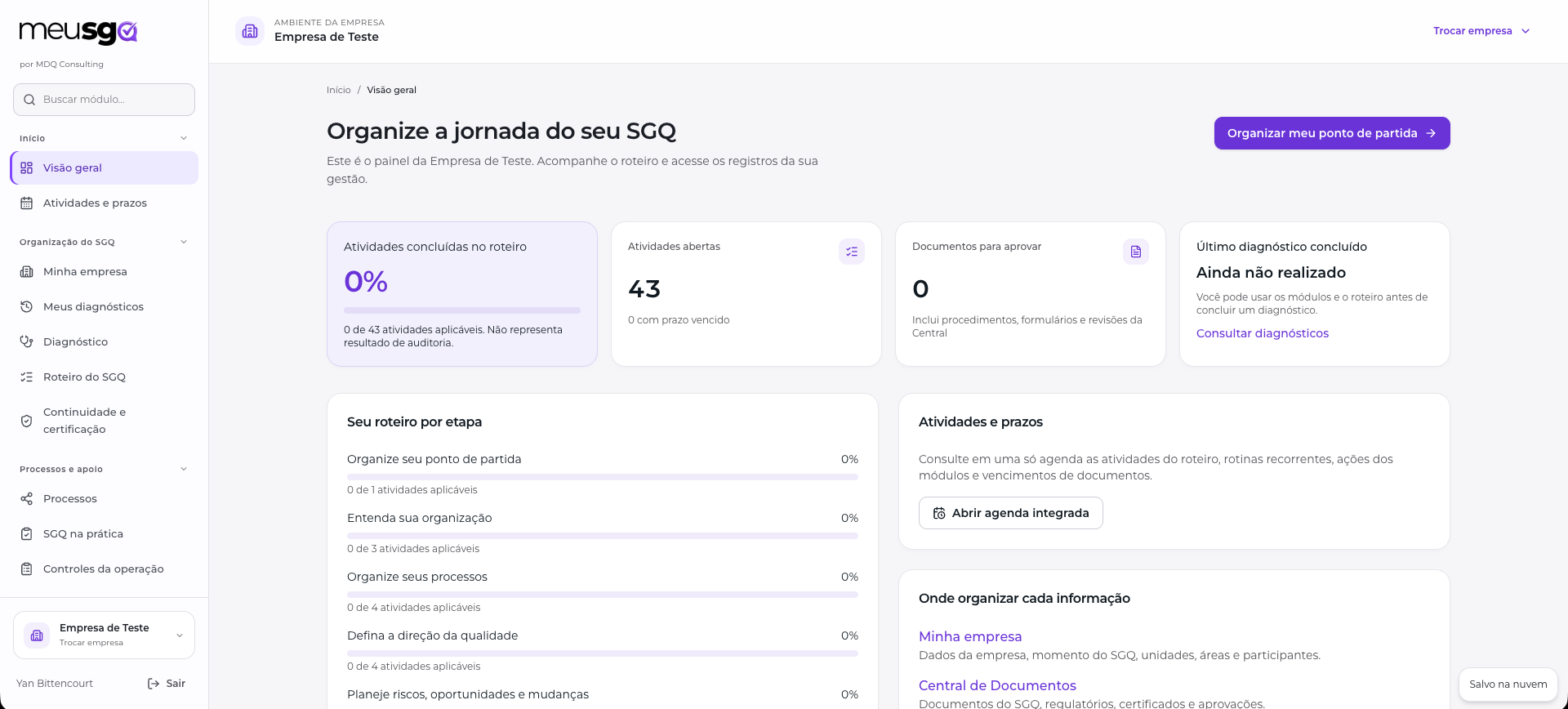Click the company building icon in header
The width and height of the screenshot is (1568, 709).
coord(250,31)
